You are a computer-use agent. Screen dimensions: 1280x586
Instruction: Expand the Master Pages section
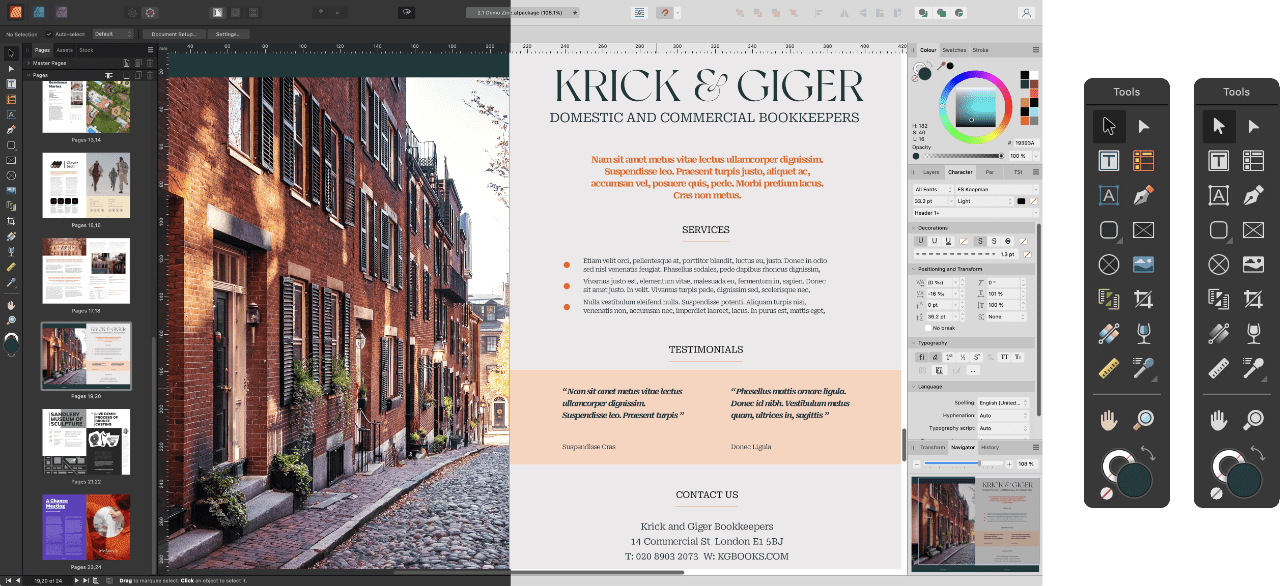[28, 62]
